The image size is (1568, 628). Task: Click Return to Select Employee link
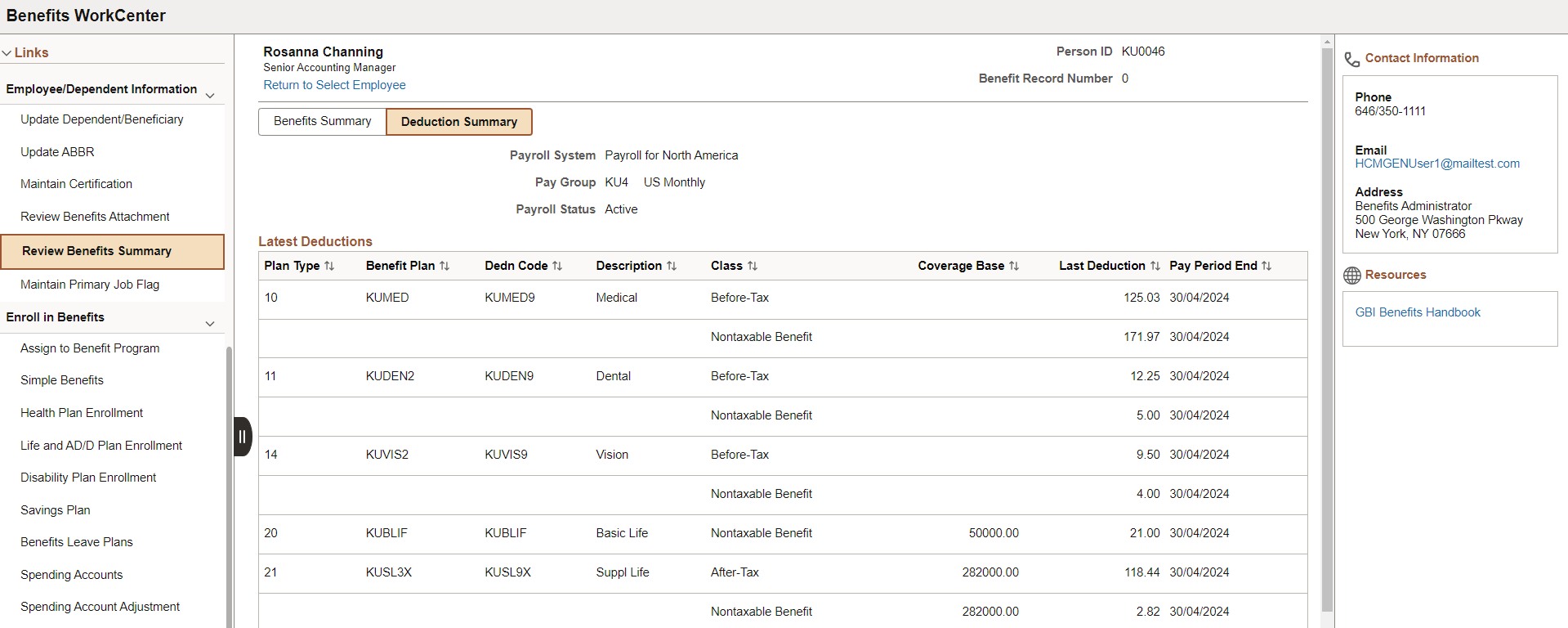click(334, 85)
